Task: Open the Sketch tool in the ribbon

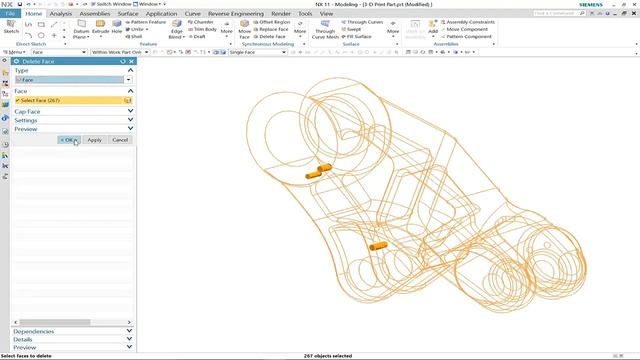Action: 11,27
